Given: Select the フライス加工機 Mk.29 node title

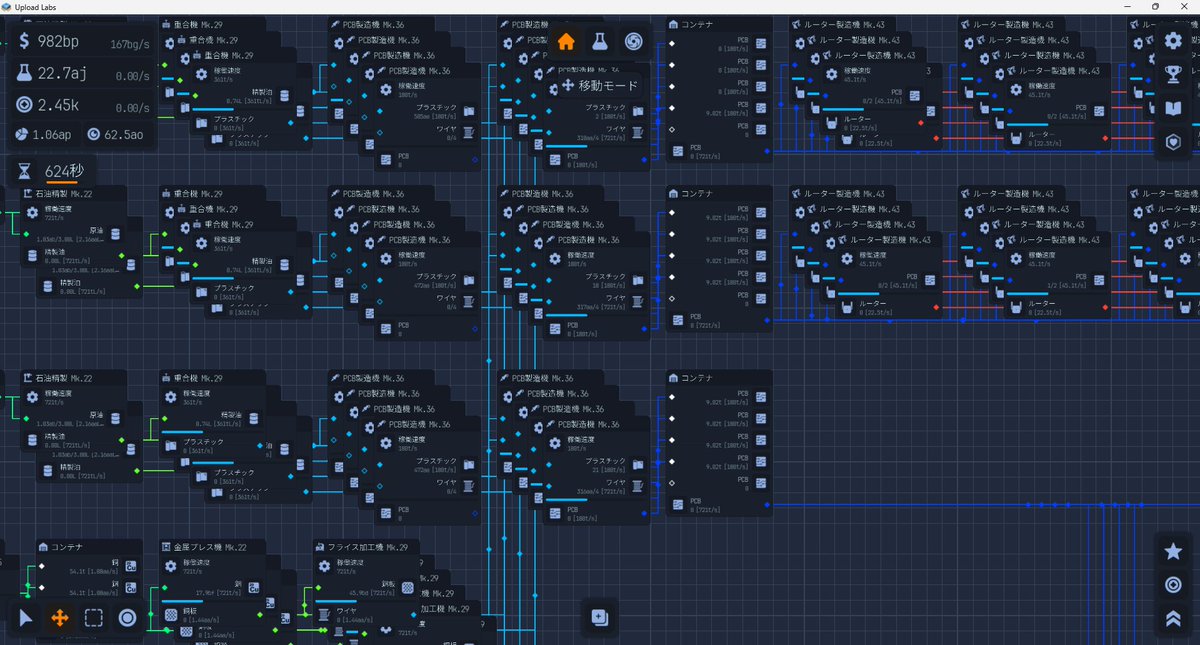Looking at the screenshot, I should pyautogui.click(x=367, y=547).
